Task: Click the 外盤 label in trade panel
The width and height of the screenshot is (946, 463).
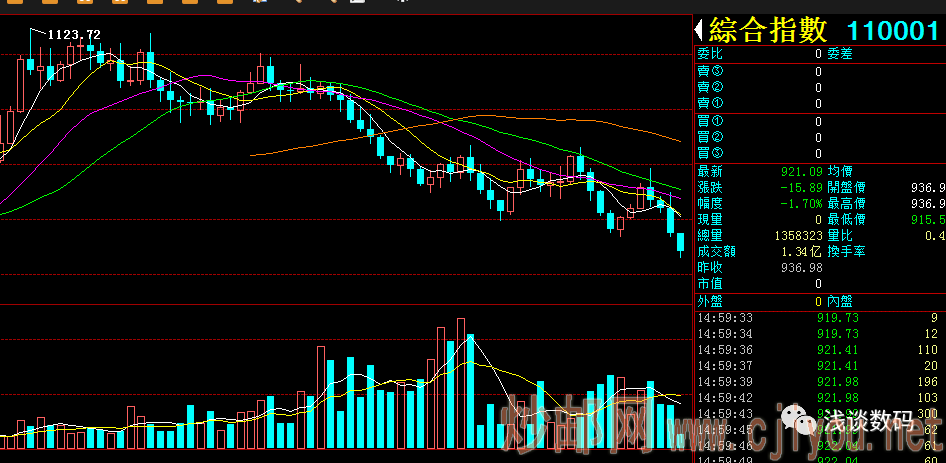Action: click(709, 301)
